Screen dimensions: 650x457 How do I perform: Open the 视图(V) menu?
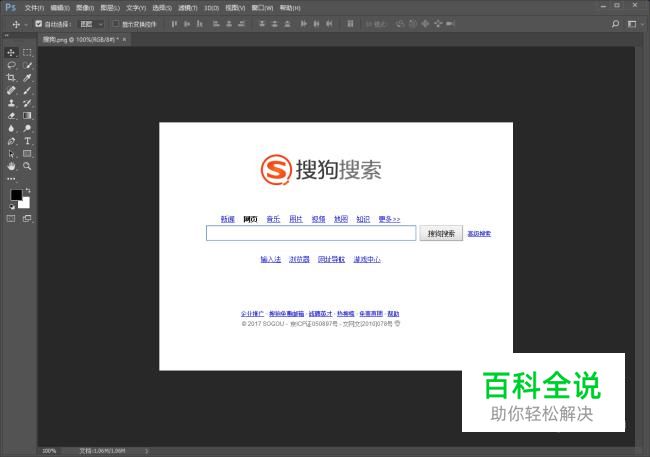(x=235, y=8)
